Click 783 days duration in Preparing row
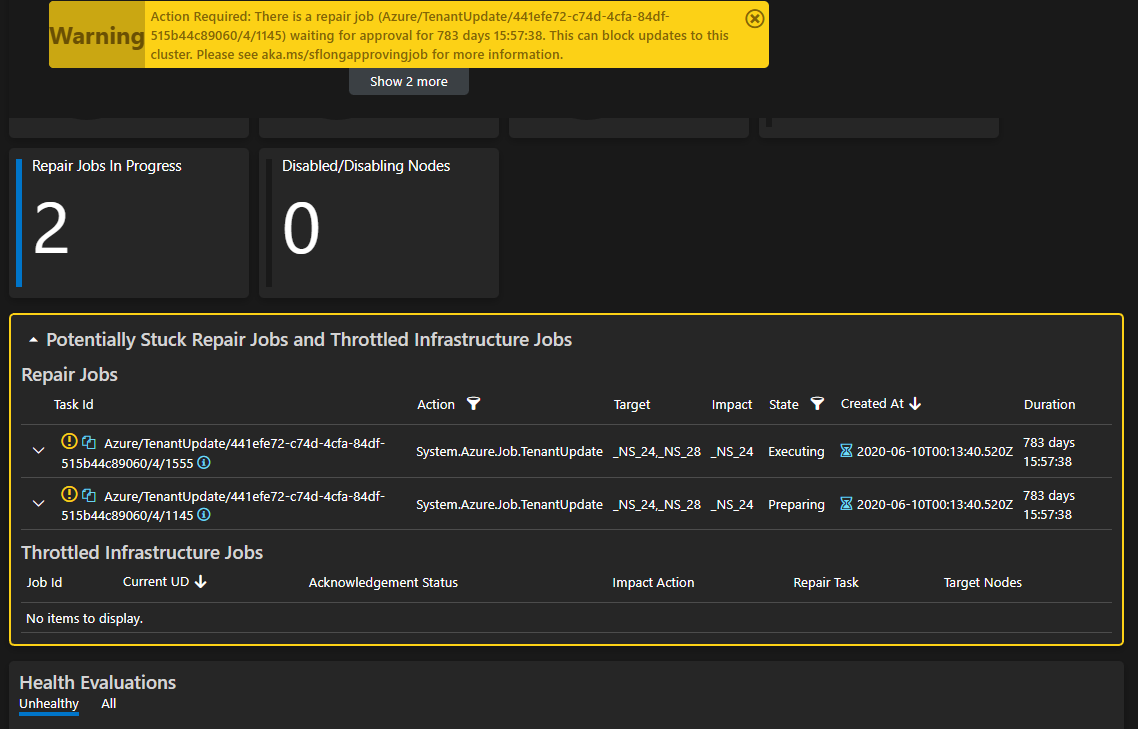The height and width of the screenshot is (729, 1138). pos(1049,505)
